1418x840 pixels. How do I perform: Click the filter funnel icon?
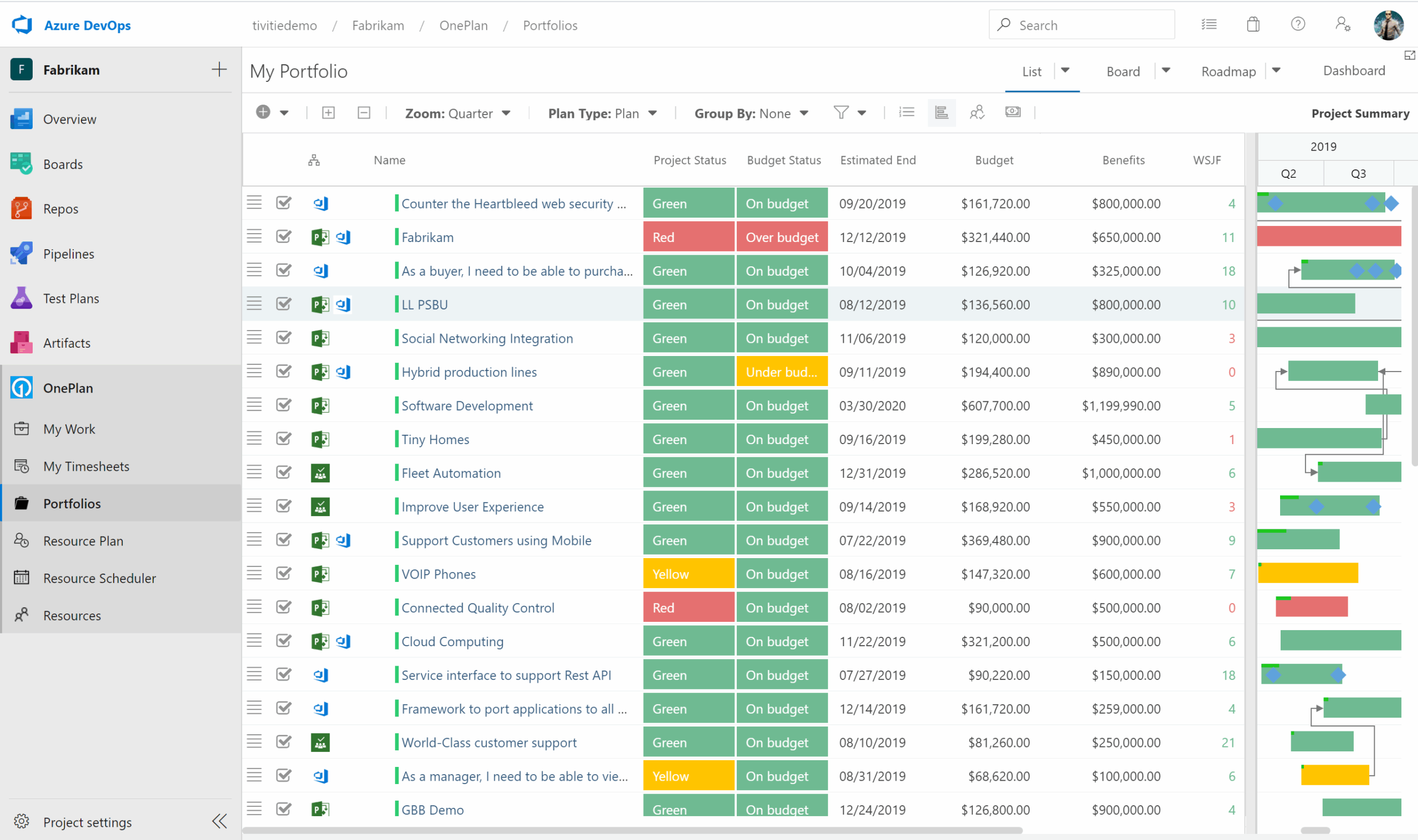point(841,112)
